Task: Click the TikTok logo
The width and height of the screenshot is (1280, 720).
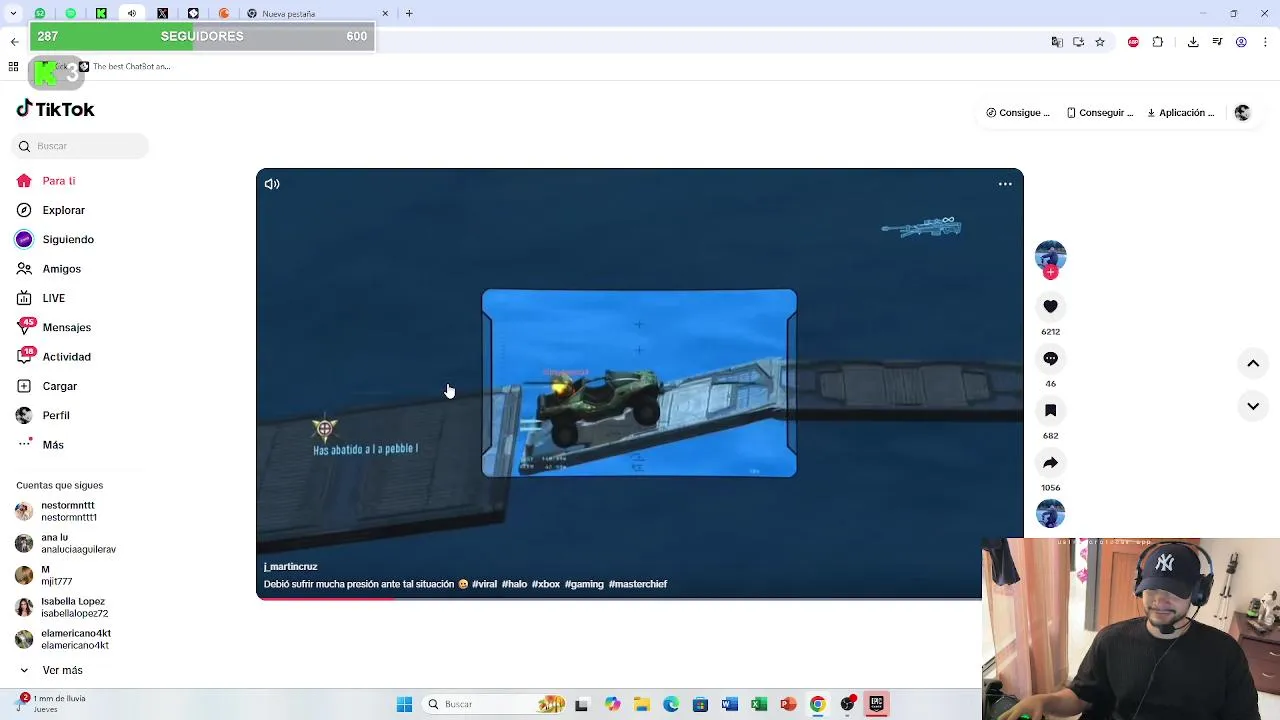Action: pos(55,109)
